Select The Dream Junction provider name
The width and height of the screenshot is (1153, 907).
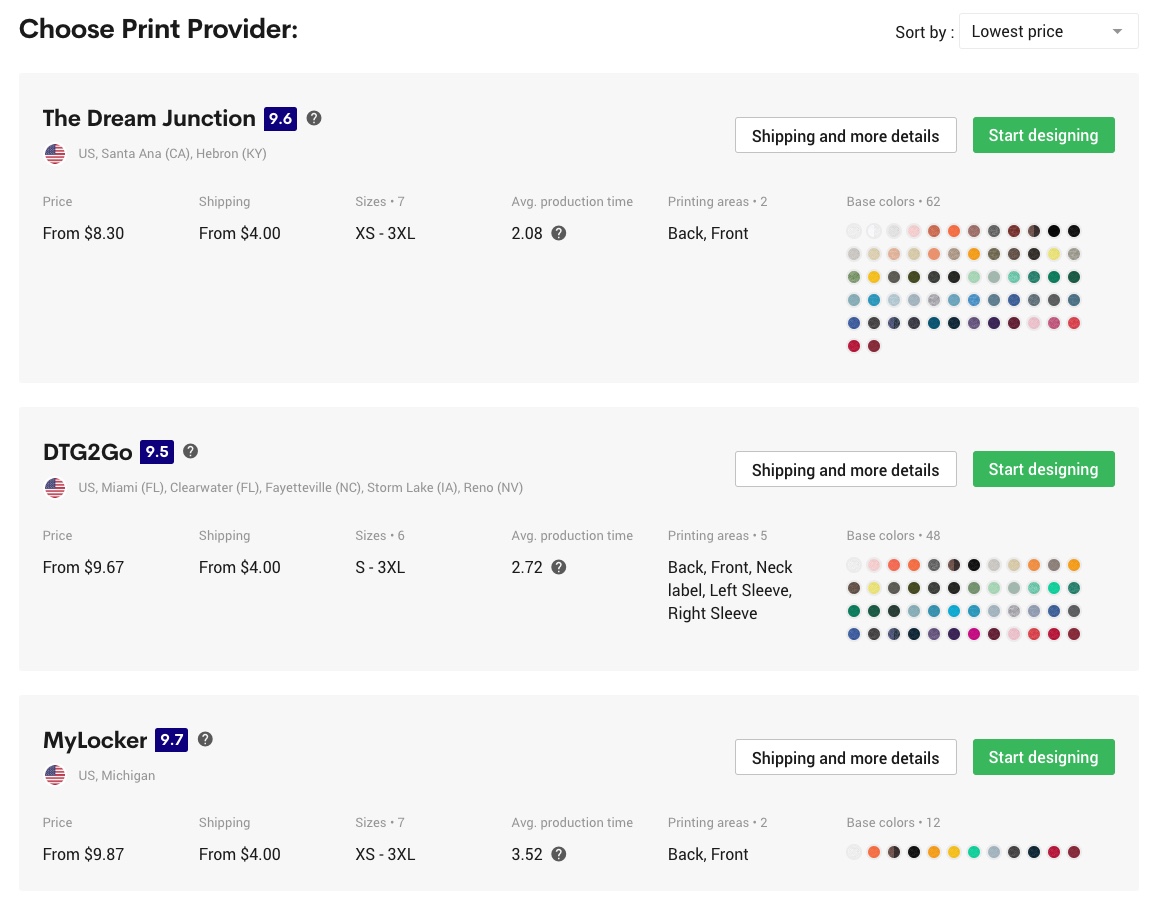point(149,118)
